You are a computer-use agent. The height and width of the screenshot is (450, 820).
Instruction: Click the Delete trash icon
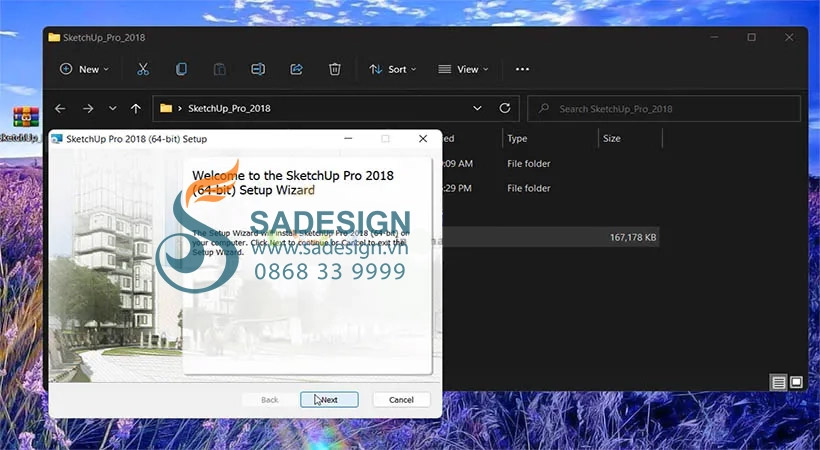[335, 69]
